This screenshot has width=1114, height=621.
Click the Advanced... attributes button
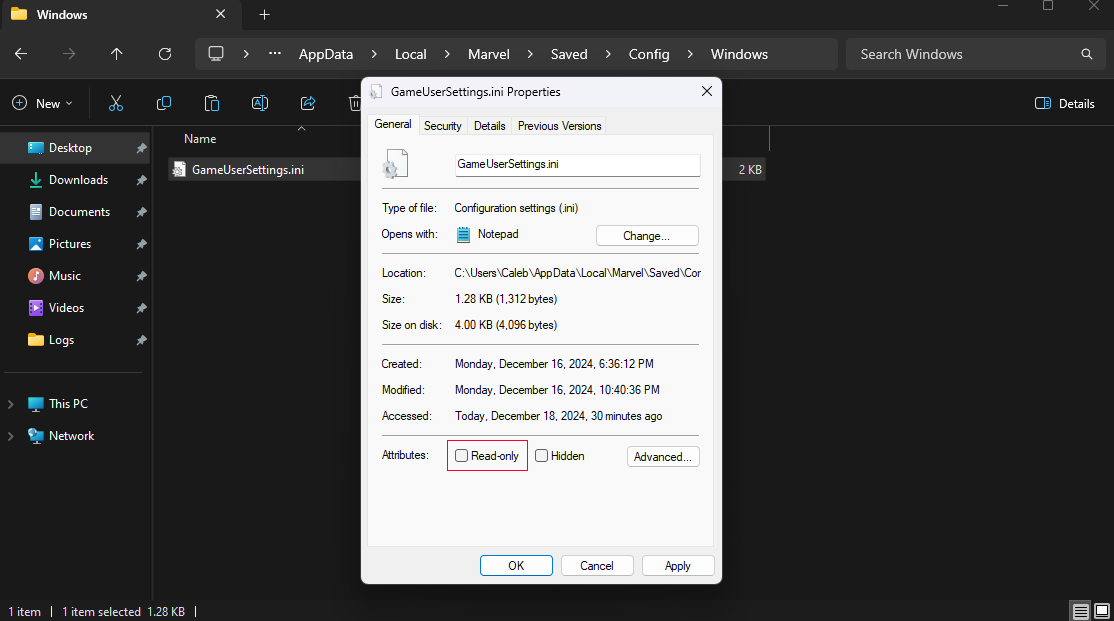click(663, 457)
